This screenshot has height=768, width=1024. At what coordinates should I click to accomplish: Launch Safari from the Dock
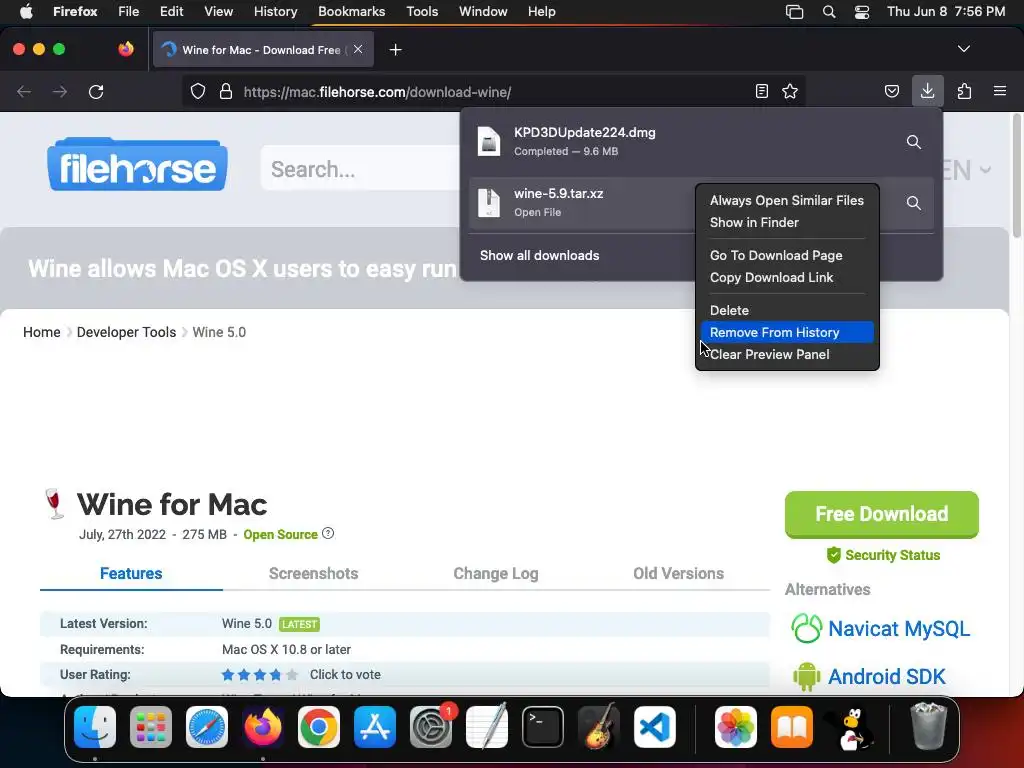(207, 727)
